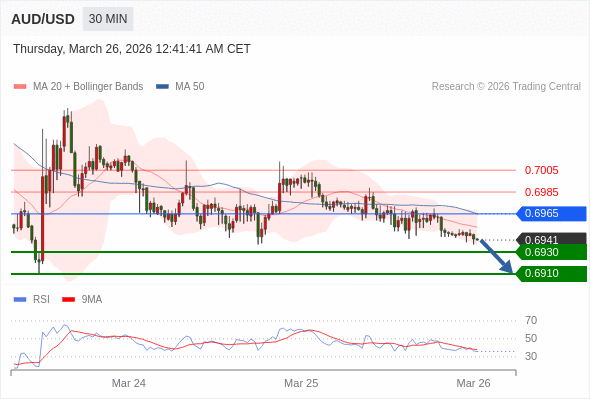Click the red 0.7005 resistance label
590x400 pixels.
pos(541,170)
